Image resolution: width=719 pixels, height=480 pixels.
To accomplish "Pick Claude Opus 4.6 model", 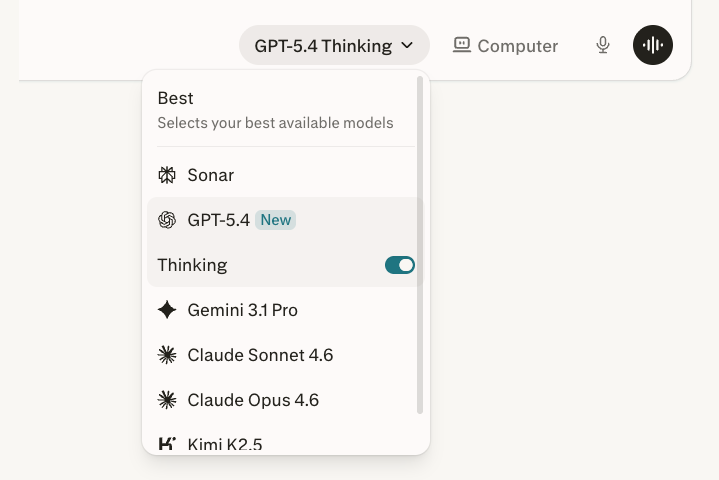I will pos(253,400).
